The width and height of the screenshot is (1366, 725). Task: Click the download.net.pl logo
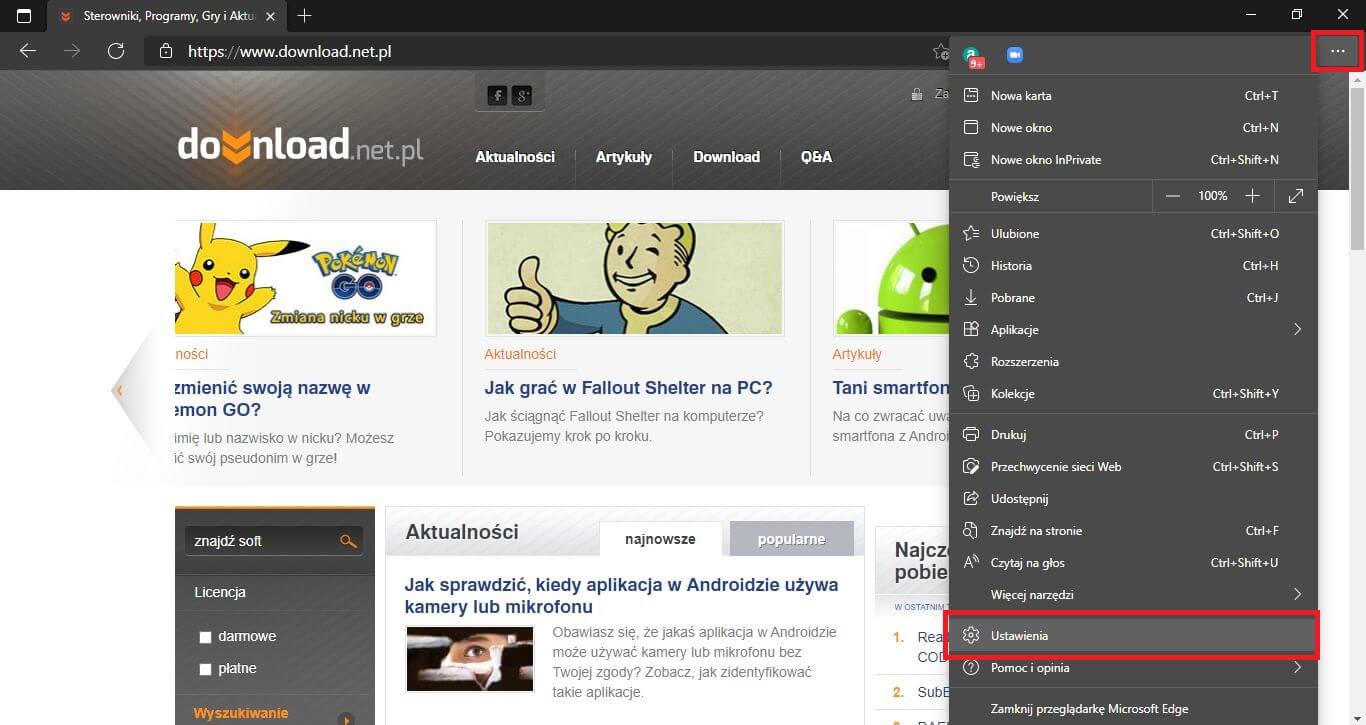click(300, 147)
